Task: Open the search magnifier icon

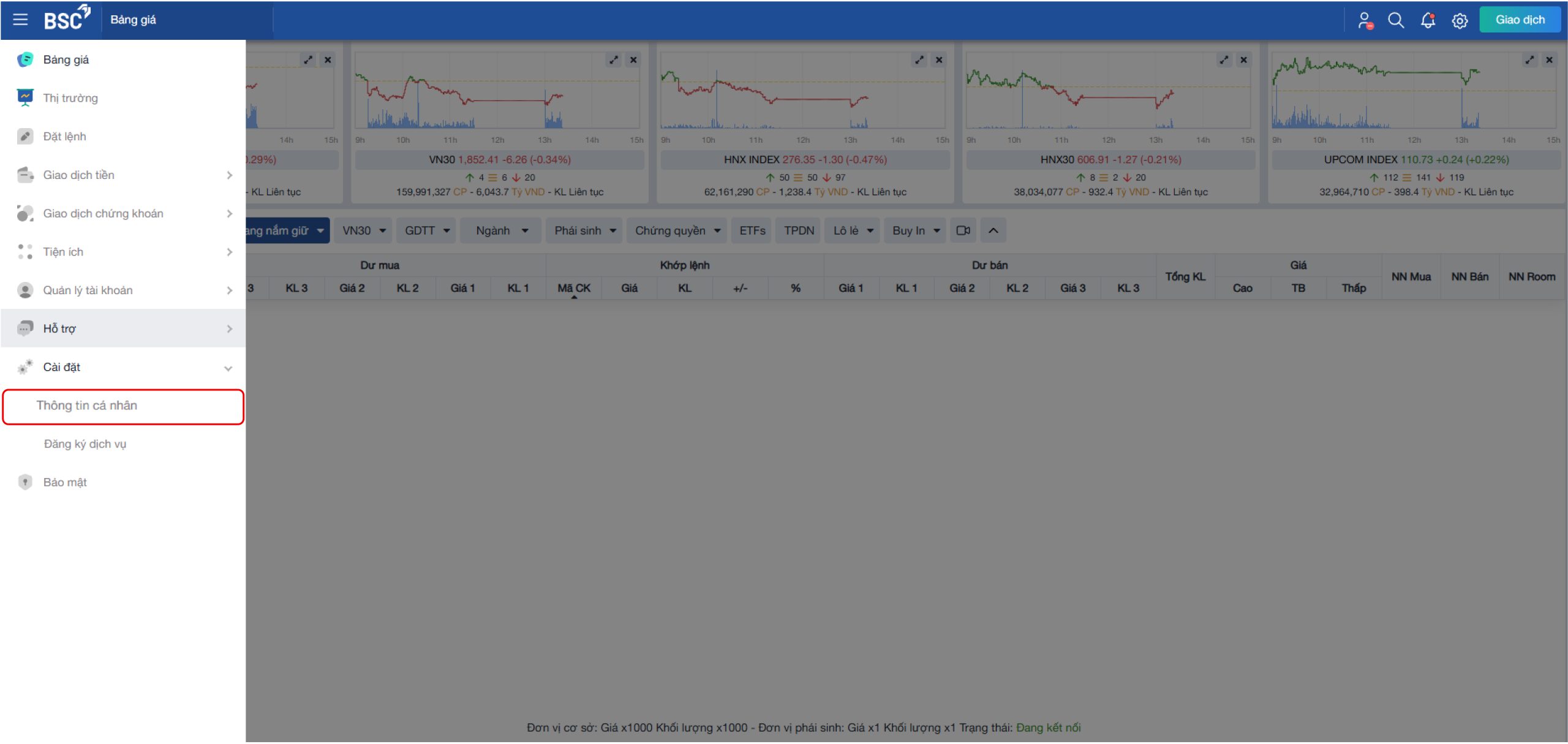Action: [1395, 20]
